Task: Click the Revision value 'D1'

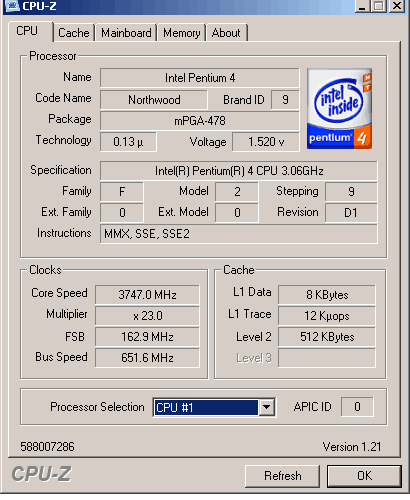Action: [351, 213]
